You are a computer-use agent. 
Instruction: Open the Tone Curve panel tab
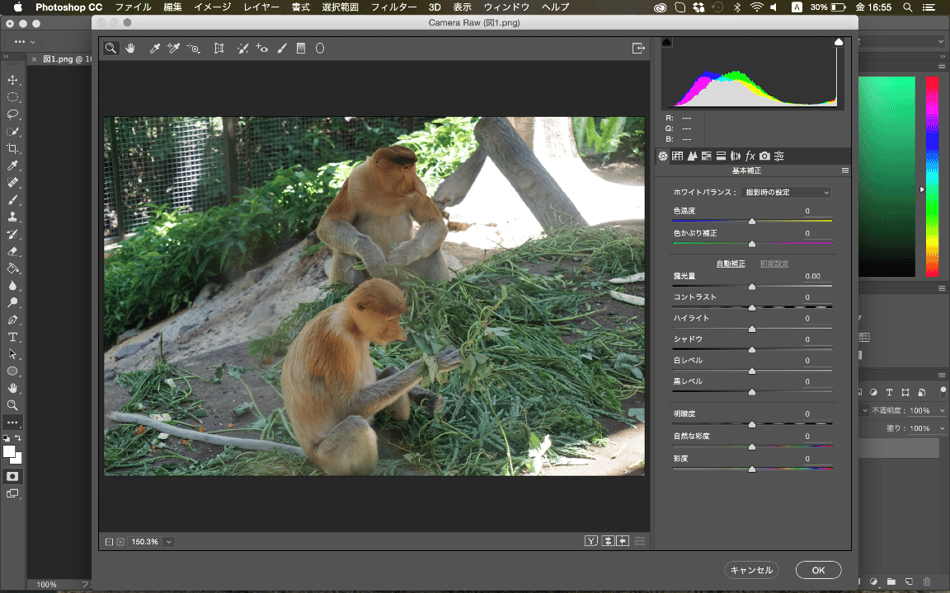pyautogui.click(x=677, y=156)
